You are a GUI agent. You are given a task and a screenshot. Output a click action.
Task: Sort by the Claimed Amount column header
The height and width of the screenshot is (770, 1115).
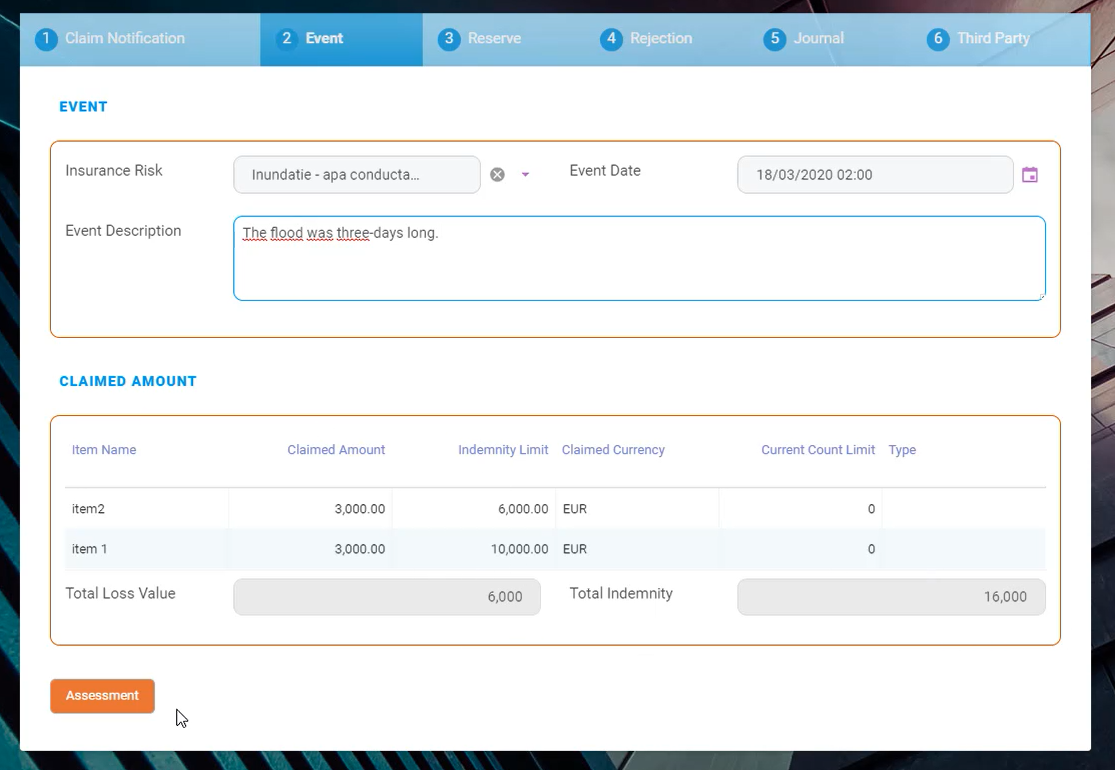[336, 450]
